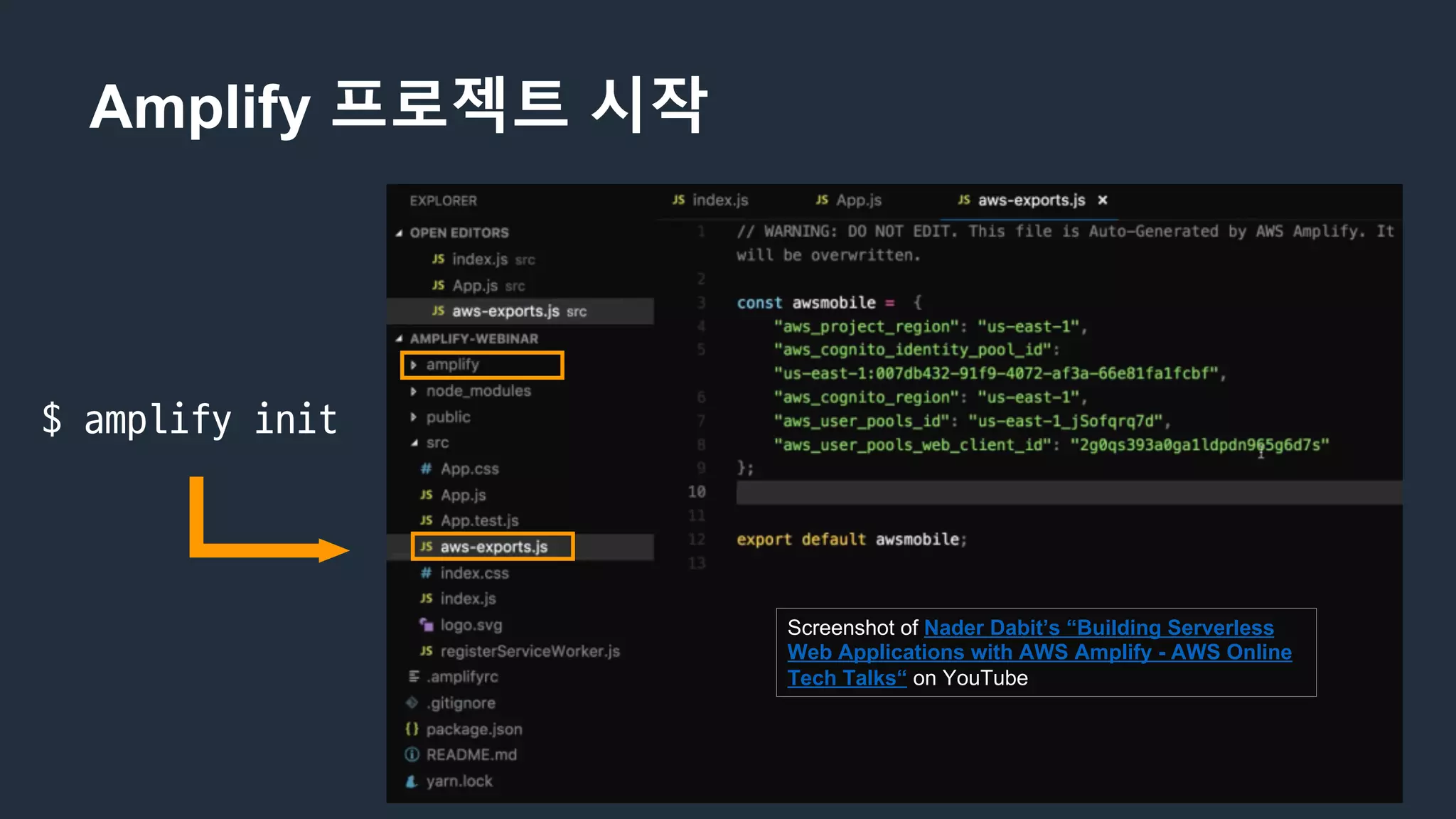Open the index.js editor tab
Image resolution: width=1456 pixels, height=819 pixels.
coord(710,200)
